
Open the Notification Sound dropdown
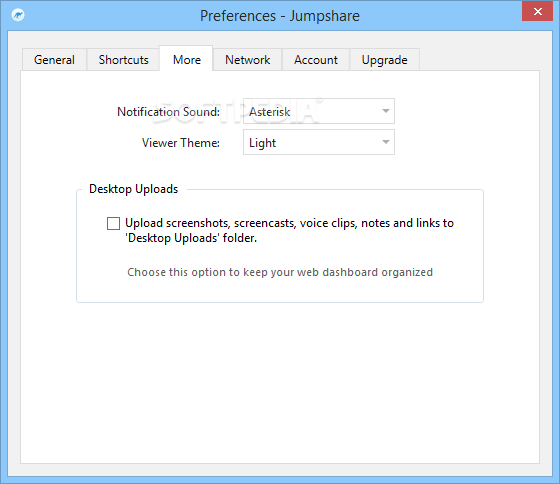319,111
